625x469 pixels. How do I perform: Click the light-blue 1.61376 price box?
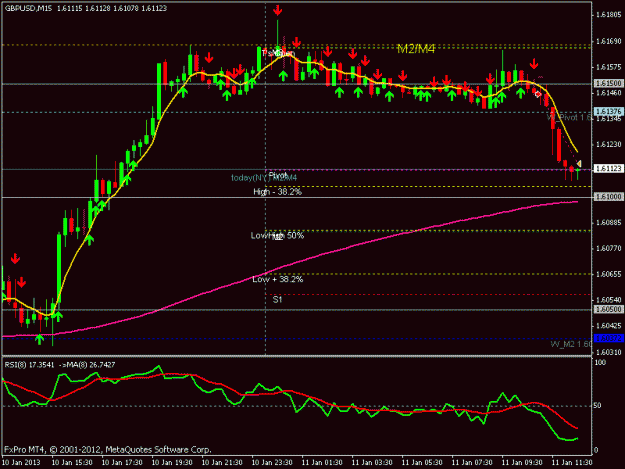[x=608, y=112]
